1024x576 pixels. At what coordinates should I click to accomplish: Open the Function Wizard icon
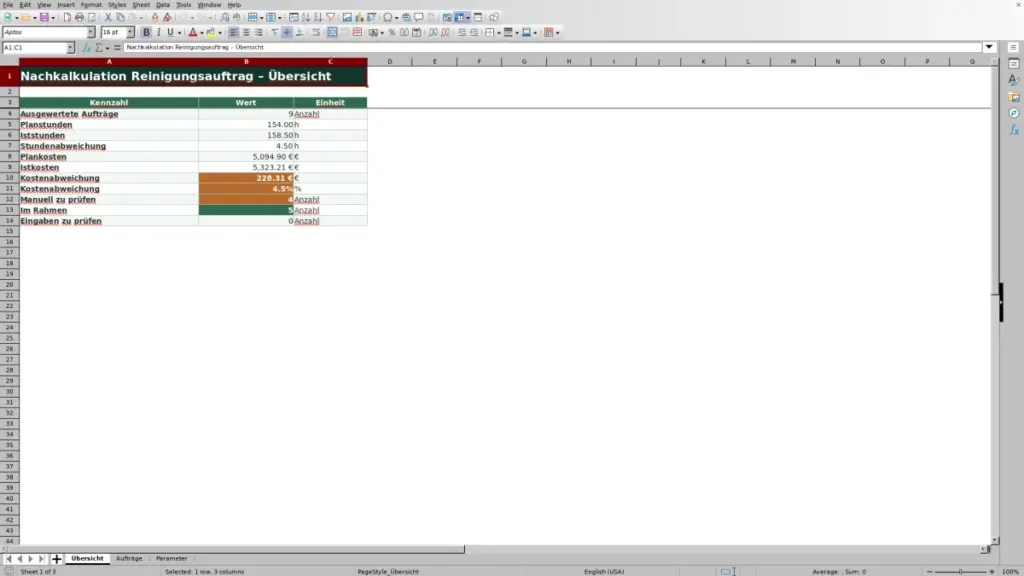(86, 48)
